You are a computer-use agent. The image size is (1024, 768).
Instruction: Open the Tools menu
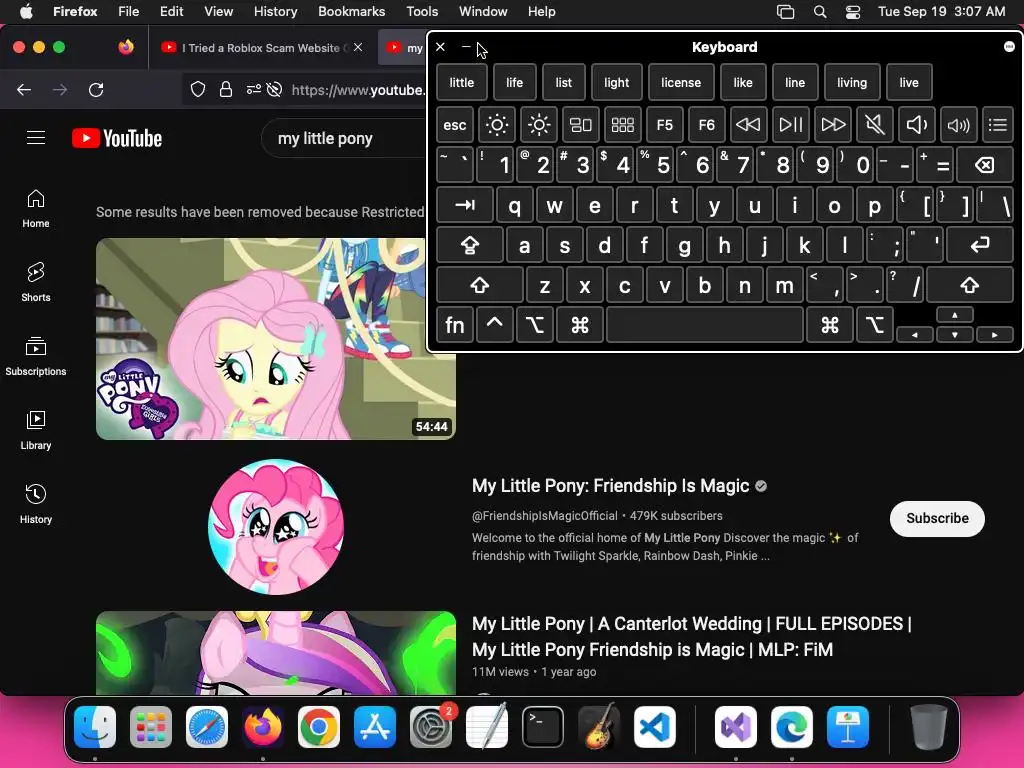[x=422, y=11]
